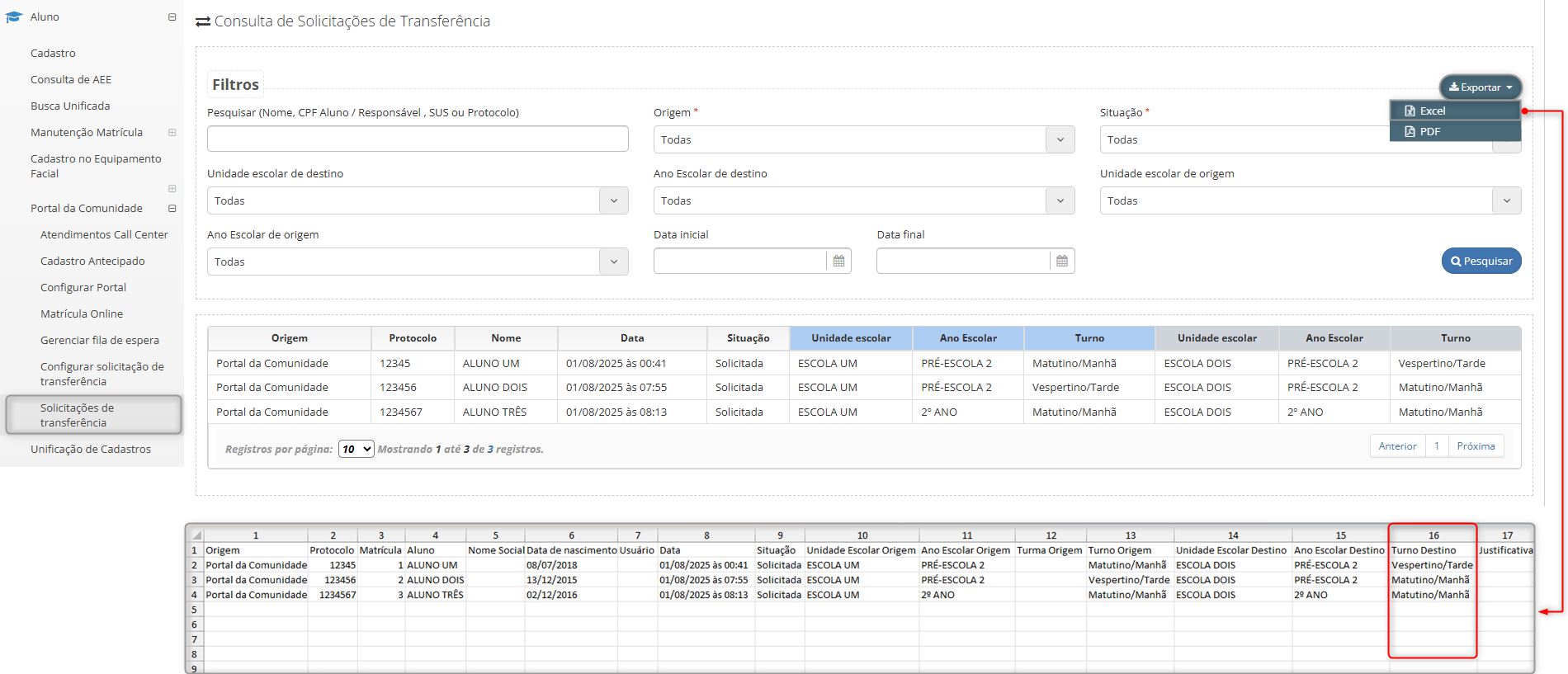The image size is (1568, 674).
Task: Collapse the Portal da Comunidade submenu
Action: tap(172, 209)
